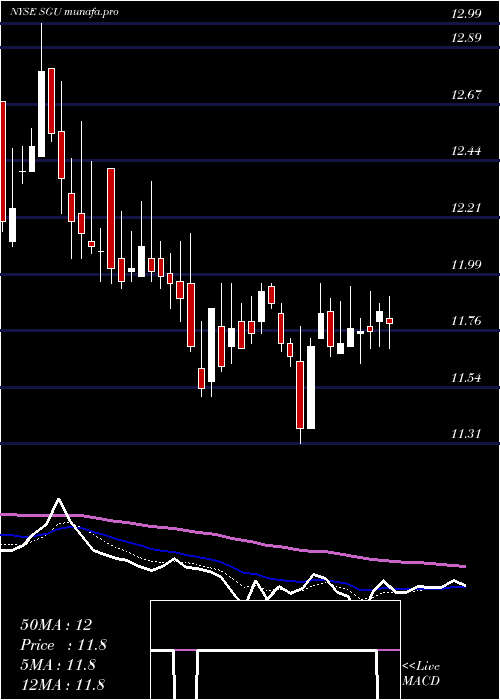Click the 11.99 price axis label
Image resolution: width=500 pixels, height=700 pixels.
[x=466, y=265]
